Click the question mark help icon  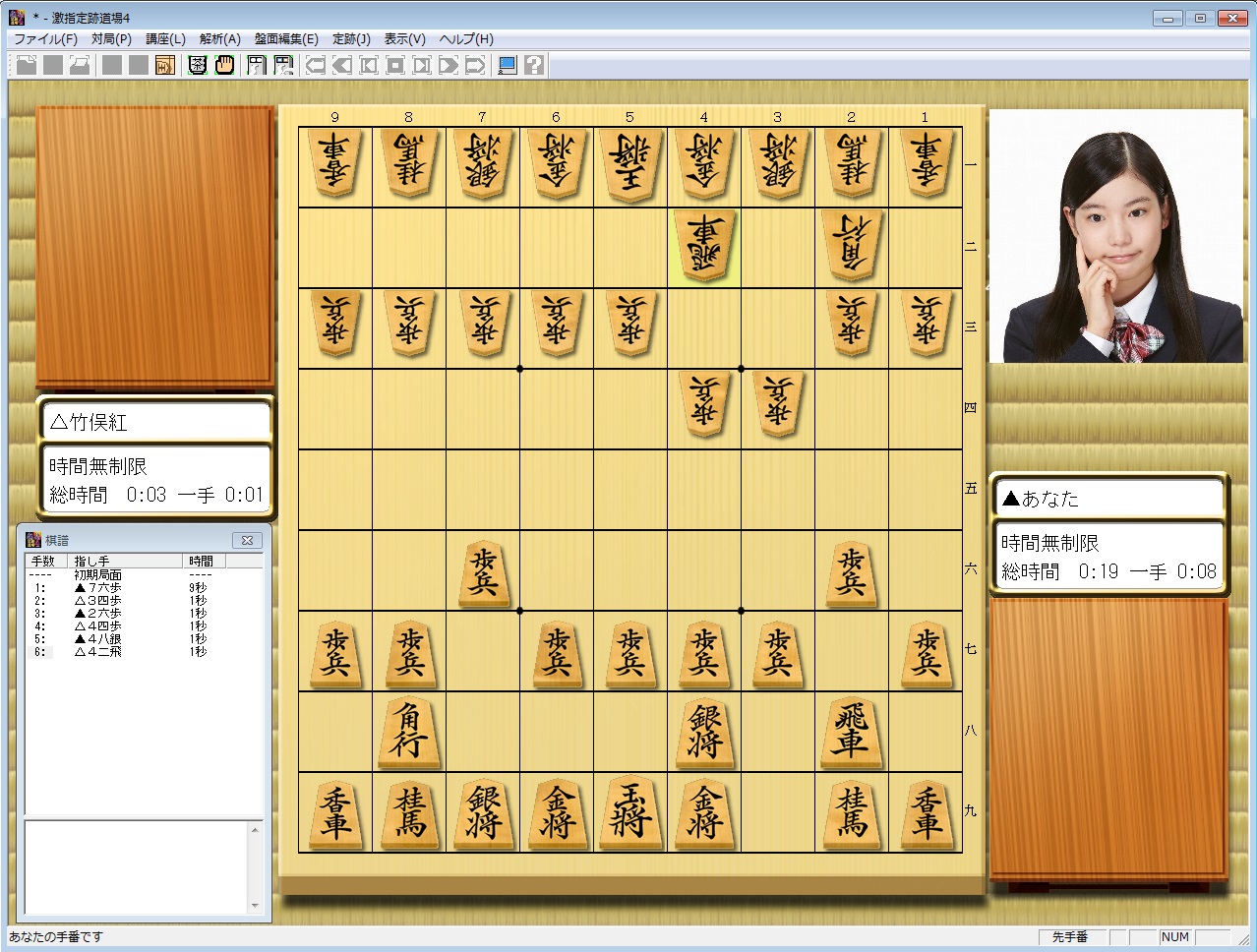click(x=534, y=66)
